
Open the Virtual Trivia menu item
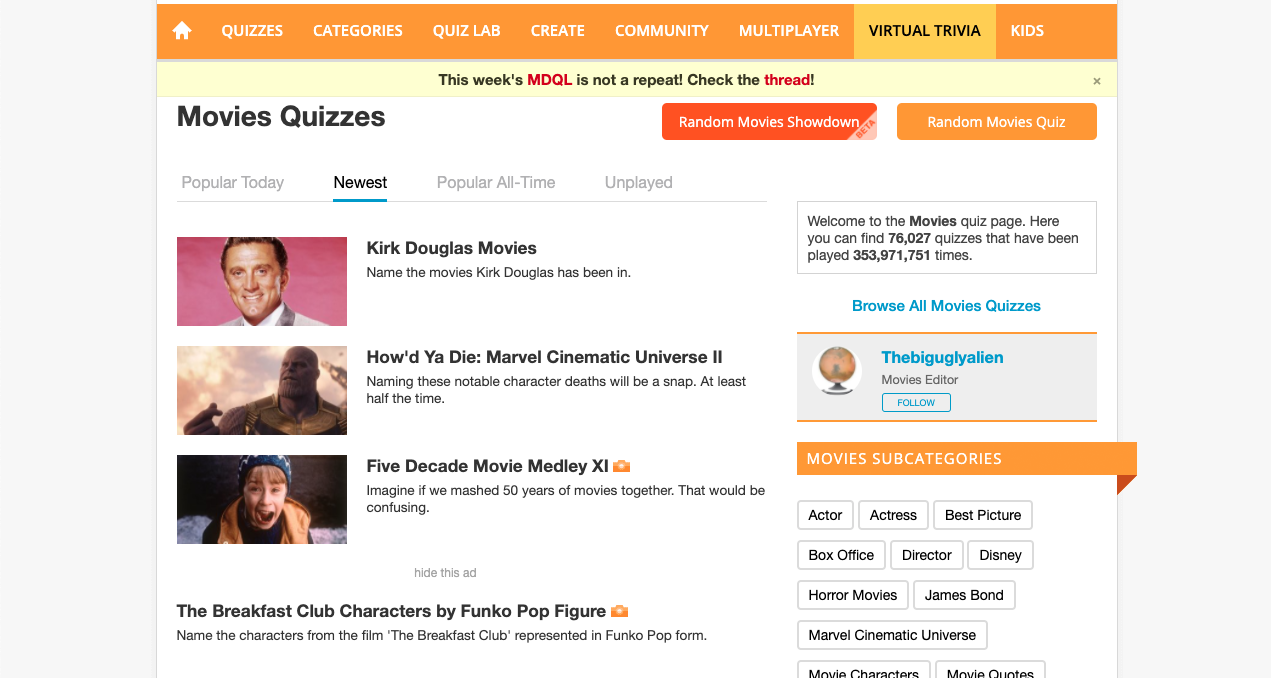point(925,31)
